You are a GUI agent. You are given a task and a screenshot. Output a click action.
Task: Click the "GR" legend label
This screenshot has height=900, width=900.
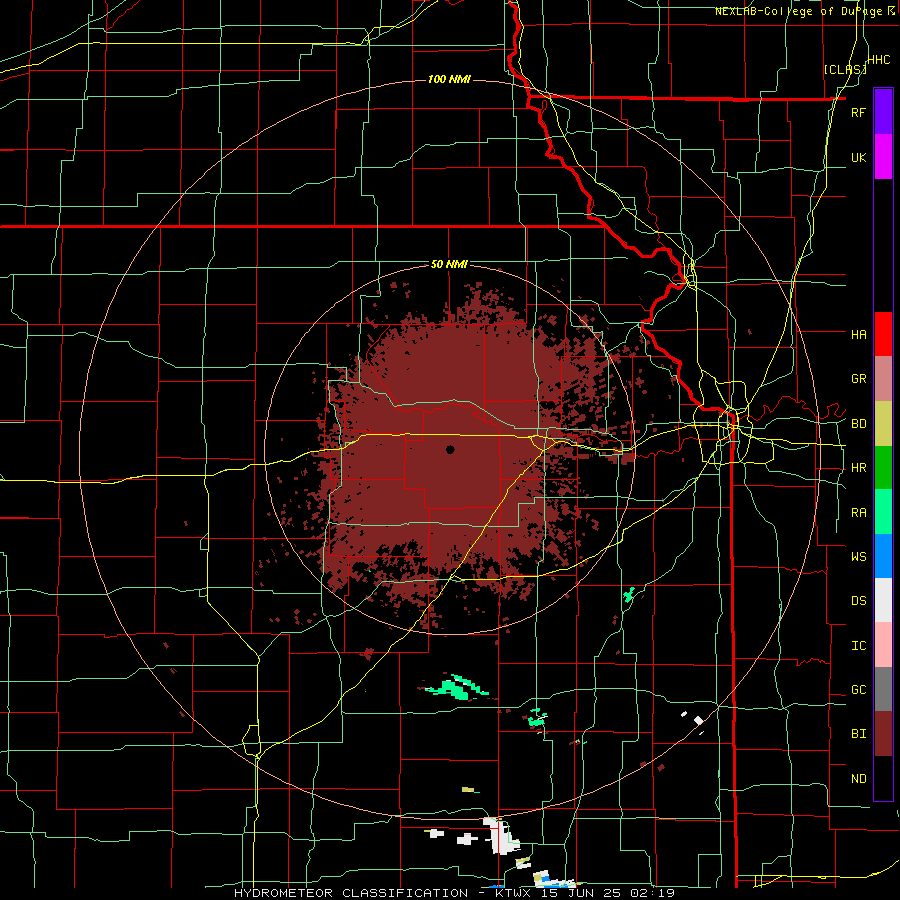click(x=858, y=379)
